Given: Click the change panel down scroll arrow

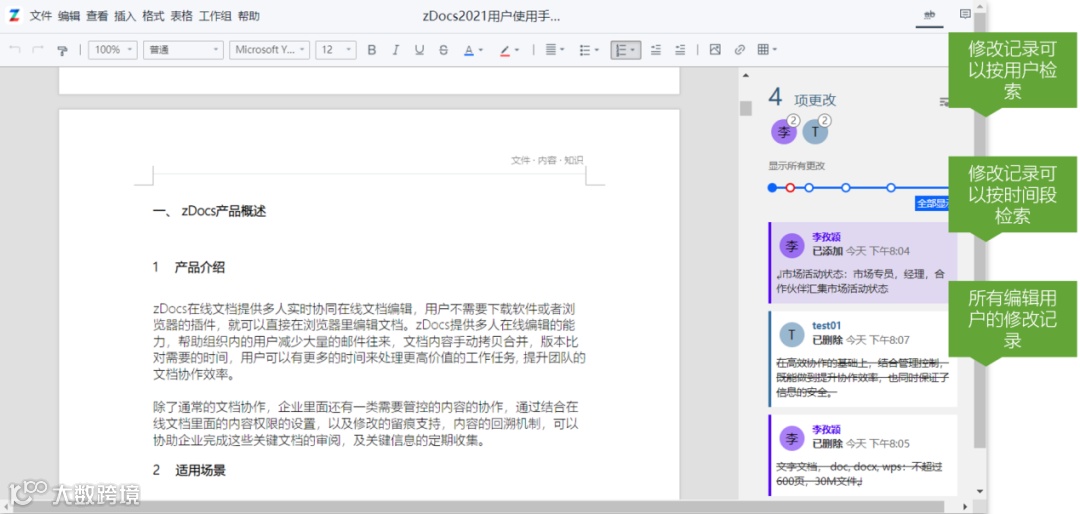Looking at the screenshot, I should pos(981,491).
